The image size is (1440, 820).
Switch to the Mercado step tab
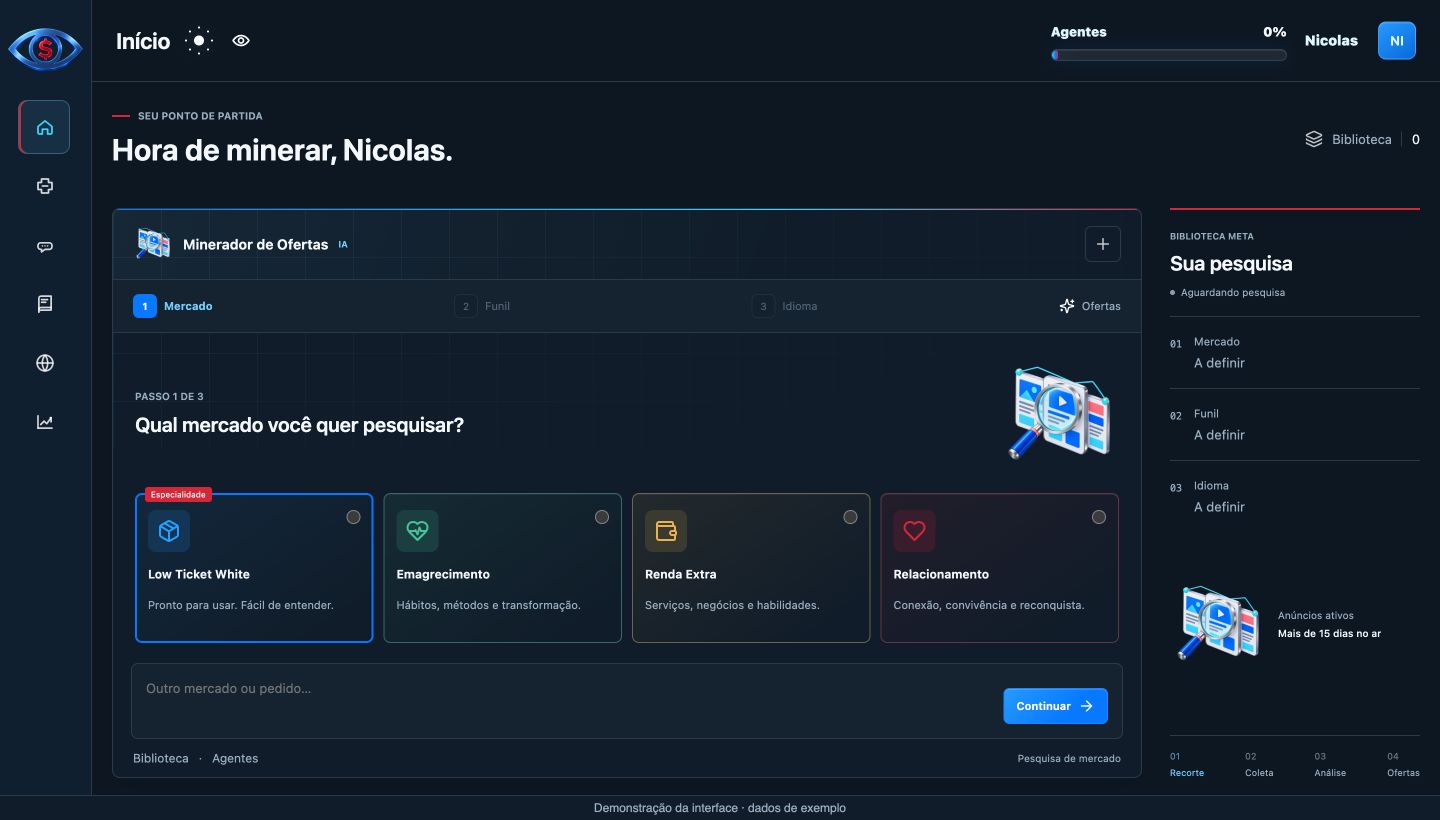[x=173, y=306]
